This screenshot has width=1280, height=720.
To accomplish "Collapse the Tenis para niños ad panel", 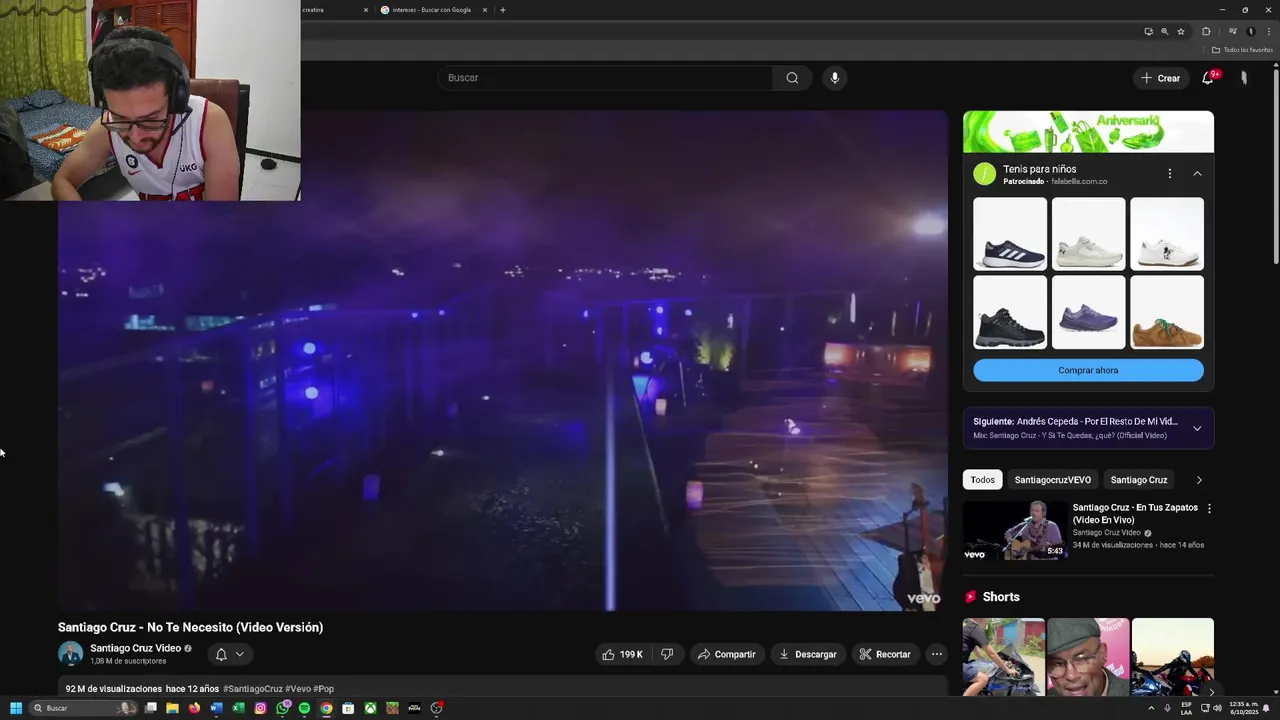I will [x=1197, y=174].
